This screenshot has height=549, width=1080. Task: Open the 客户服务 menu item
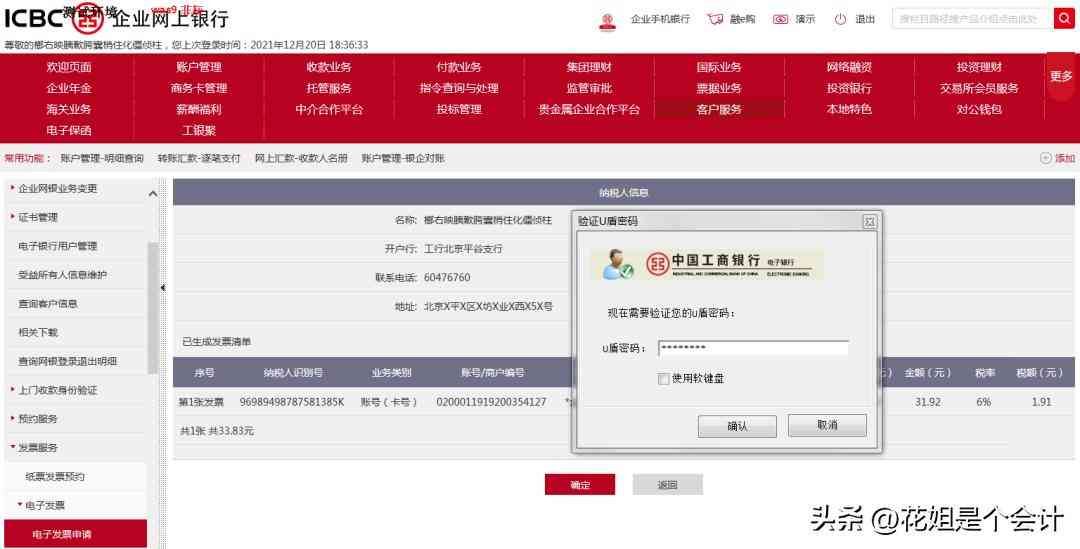click(718, 110)
